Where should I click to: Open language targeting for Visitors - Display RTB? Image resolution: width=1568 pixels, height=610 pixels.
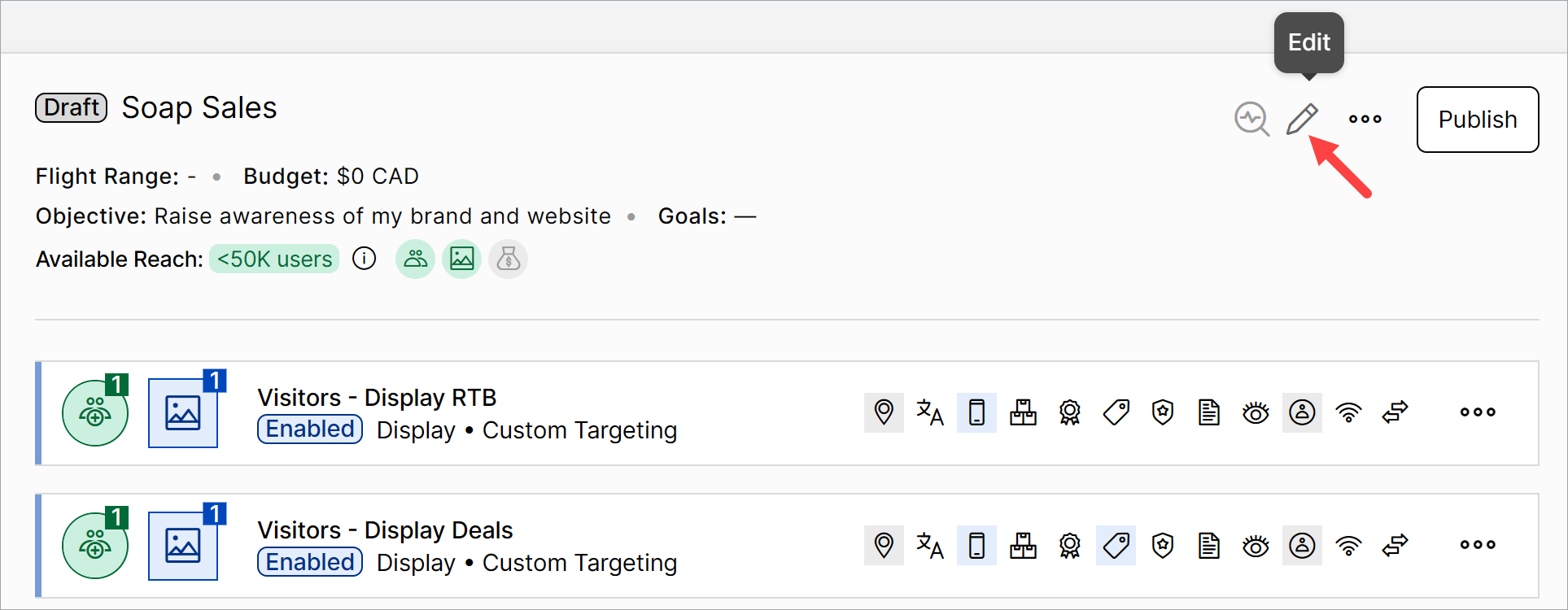pos(930,412)
